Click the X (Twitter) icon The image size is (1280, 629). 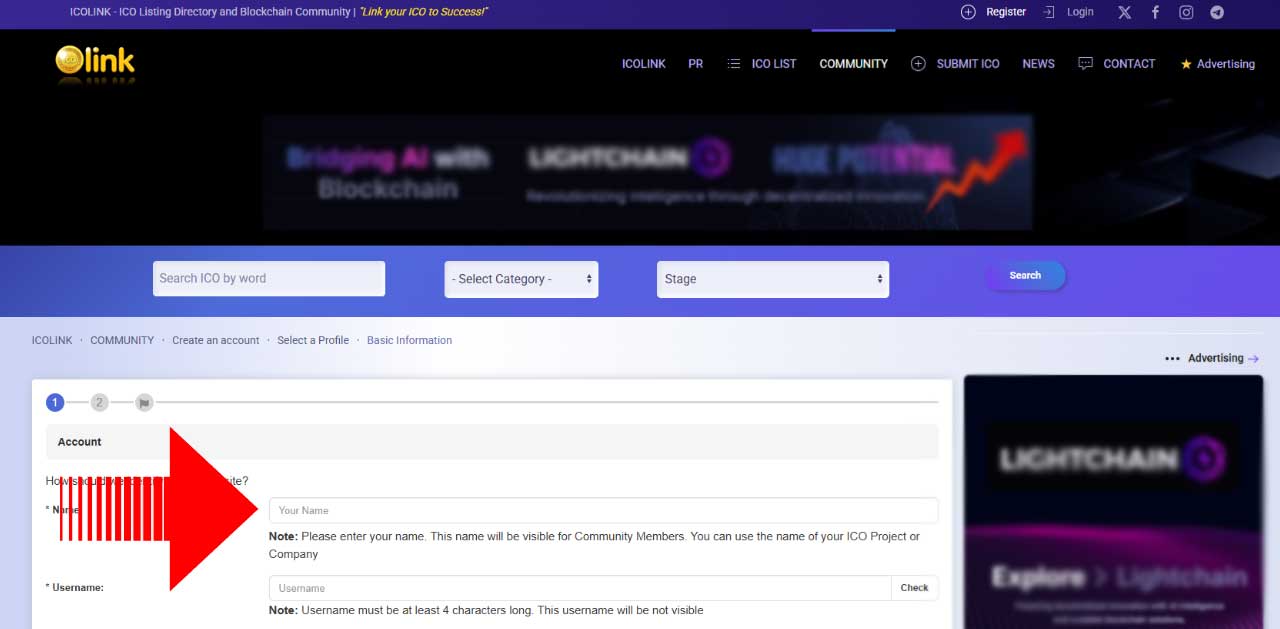[1124, 12]
